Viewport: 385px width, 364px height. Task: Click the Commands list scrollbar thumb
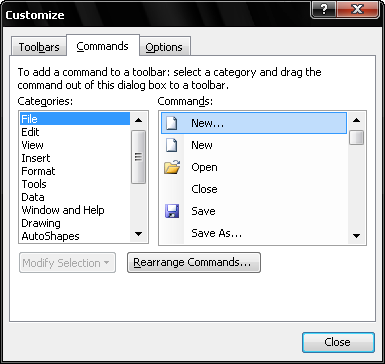coord(356,138)
